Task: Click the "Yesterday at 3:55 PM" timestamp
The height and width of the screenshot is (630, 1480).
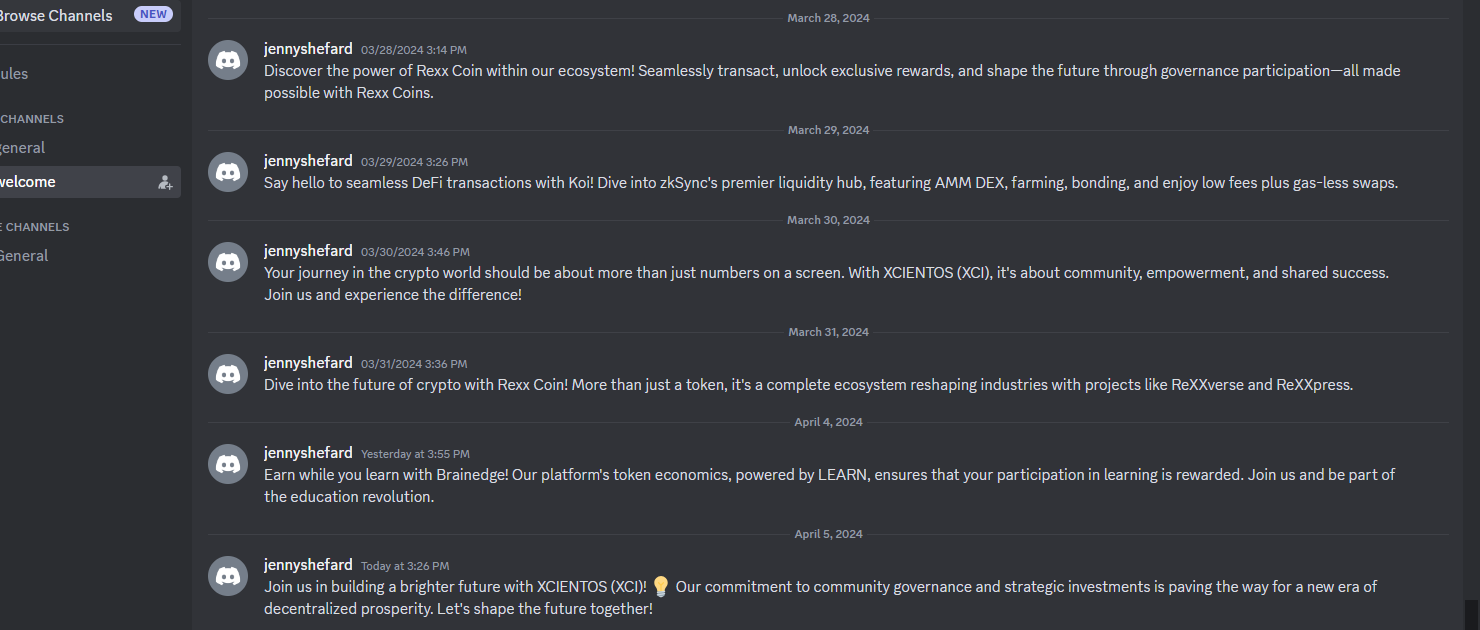Action: point(415,454)
